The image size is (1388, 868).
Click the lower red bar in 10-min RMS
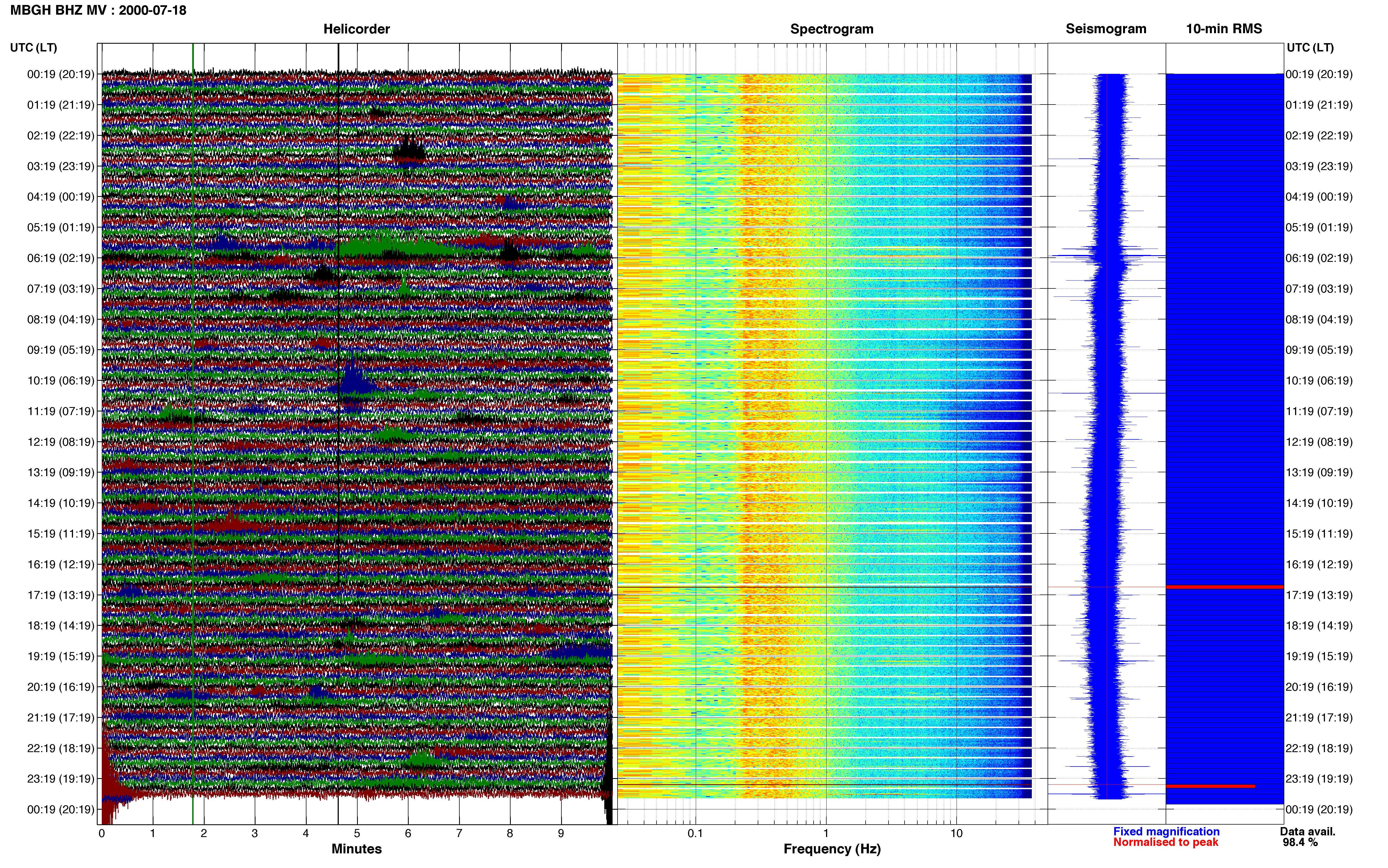pos(1211,786)
